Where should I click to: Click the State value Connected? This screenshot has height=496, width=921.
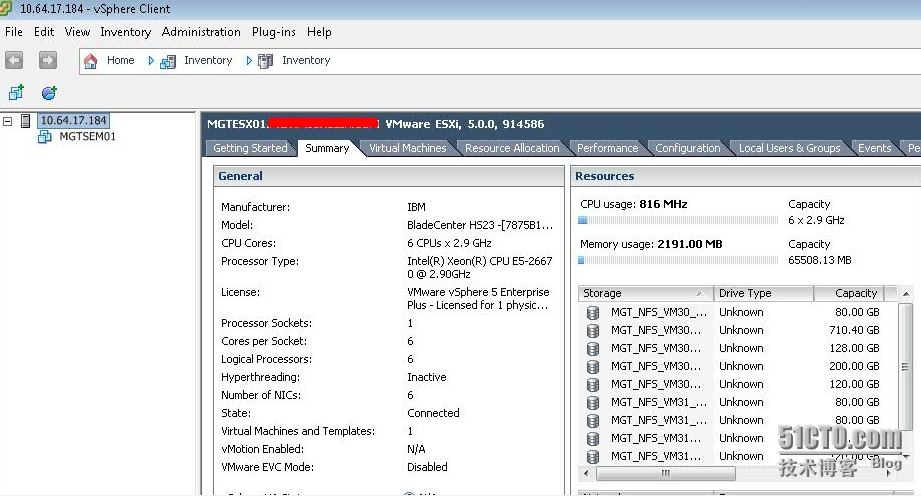[433, 413]
